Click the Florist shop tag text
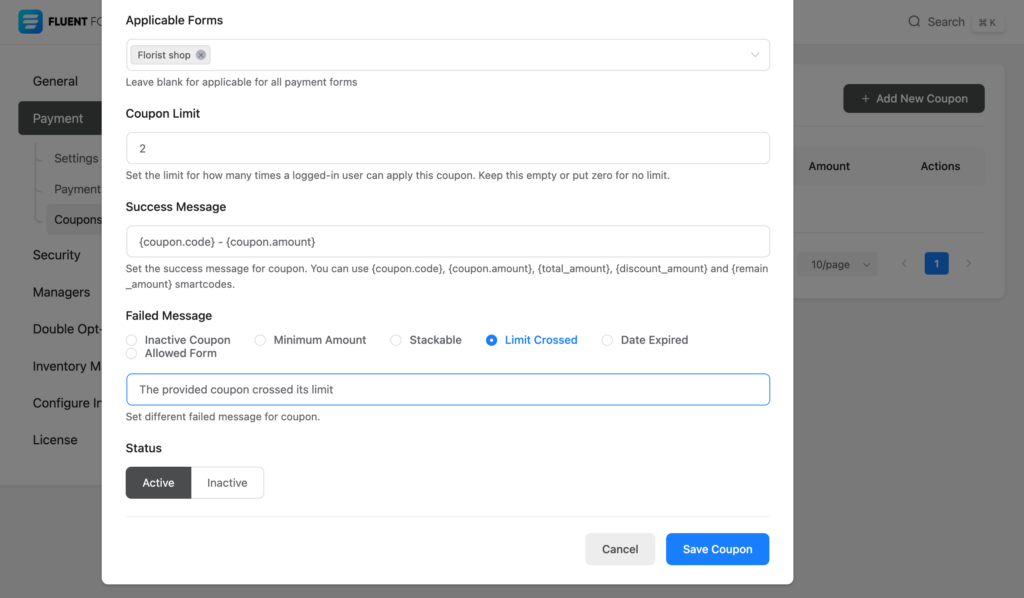1024x598 pixels. [x=163, y=55]
